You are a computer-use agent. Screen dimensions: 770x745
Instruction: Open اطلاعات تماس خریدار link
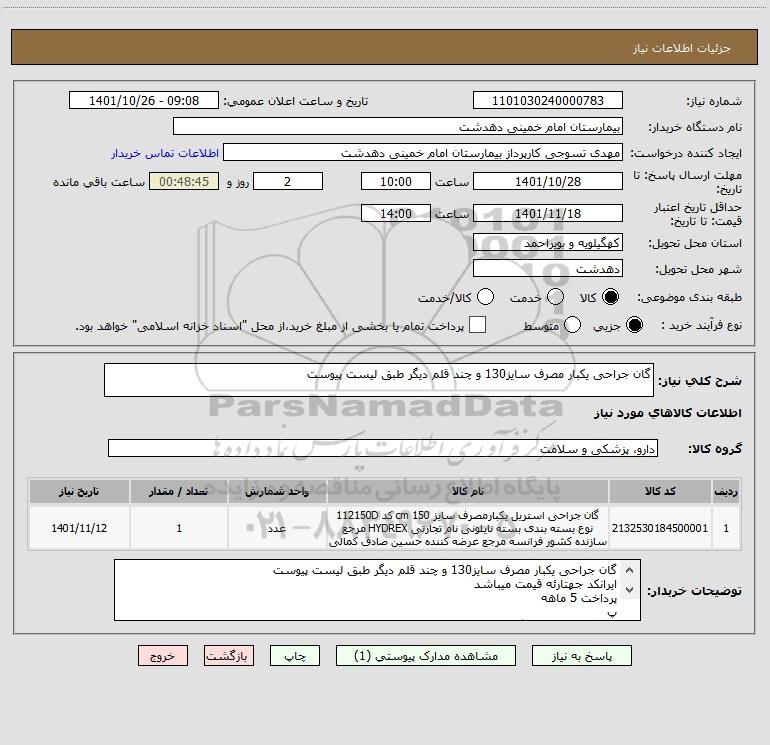pos(165,153)
